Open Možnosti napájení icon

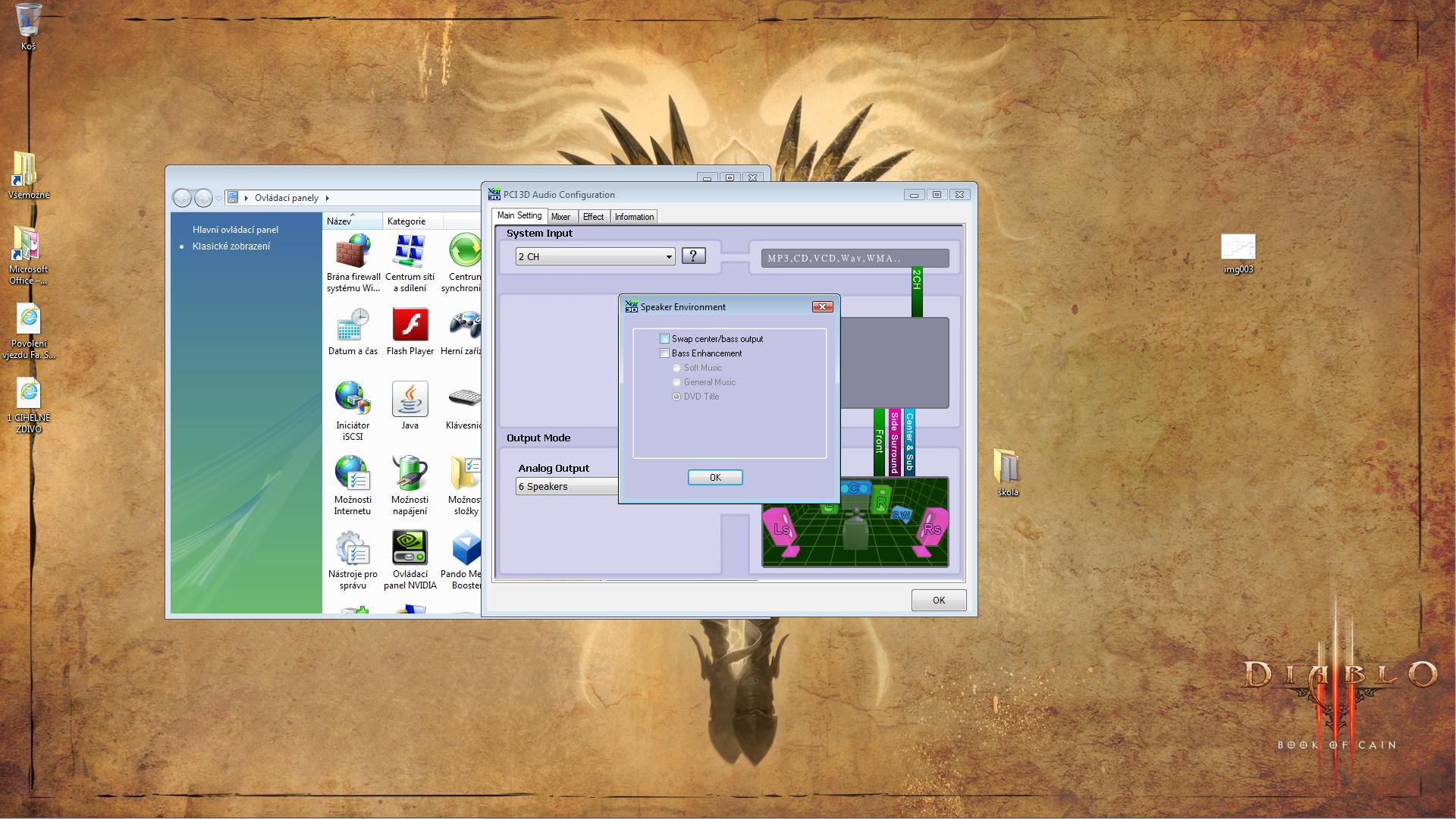(409, 474)
